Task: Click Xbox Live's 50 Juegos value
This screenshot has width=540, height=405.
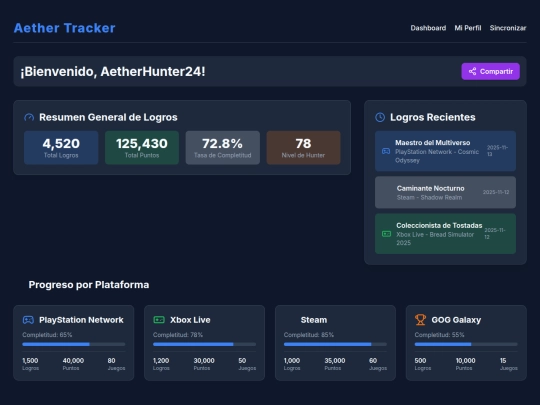Action: point(242,361)
